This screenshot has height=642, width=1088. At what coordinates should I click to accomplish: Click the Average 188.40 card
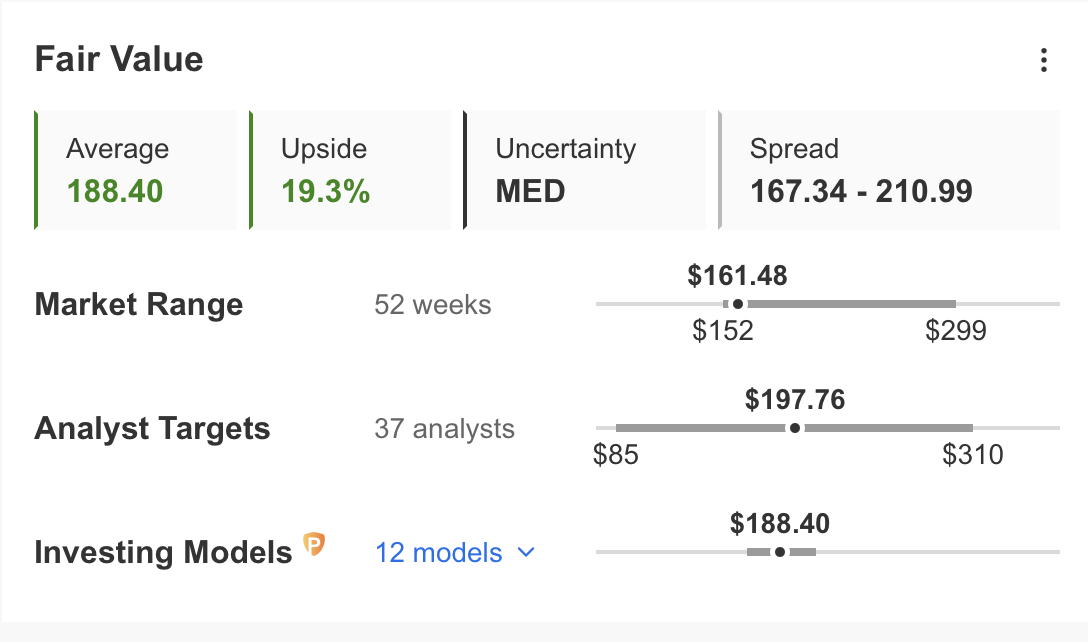click(136, 170)
